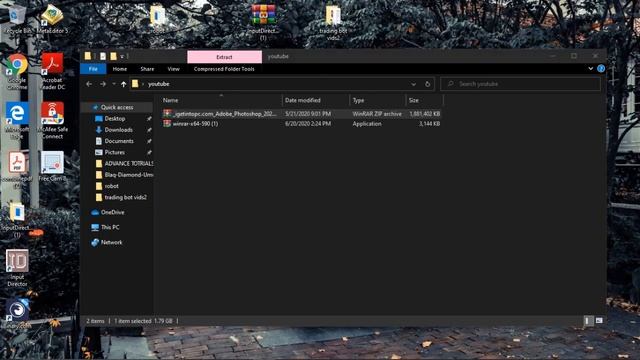Viewport: 640px width, 360px height.
Task: Expand address bar history dropdown
Action: 413,84
